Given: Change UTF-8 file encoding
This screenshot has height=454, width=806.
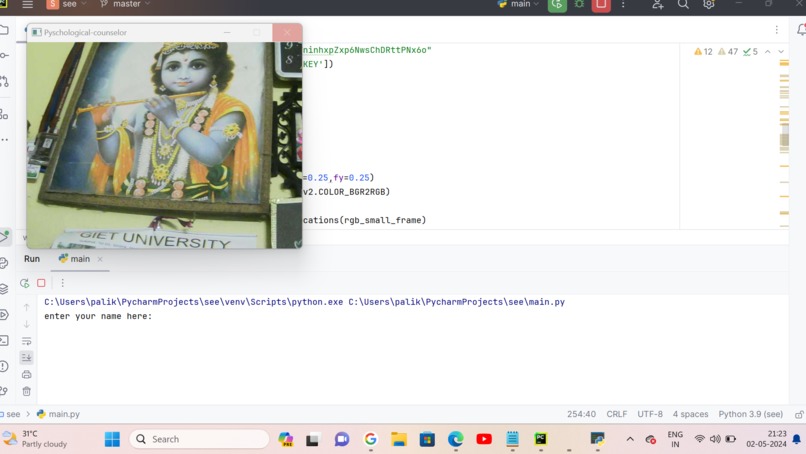Looking at the screenshot, I should point(650,414).
